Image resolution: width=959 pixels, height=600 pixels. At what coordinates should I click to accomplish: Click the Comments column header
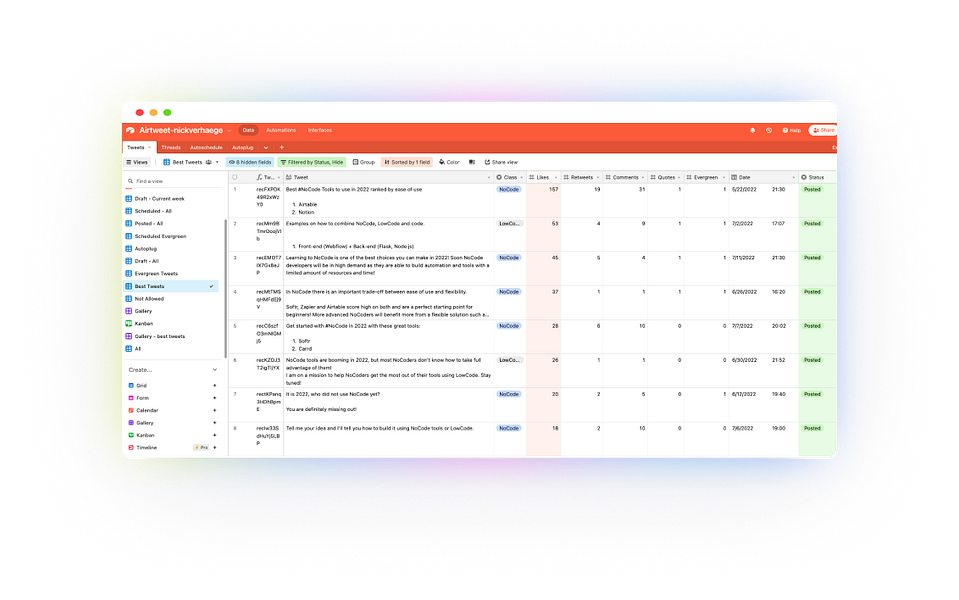(x=624, y=177)
